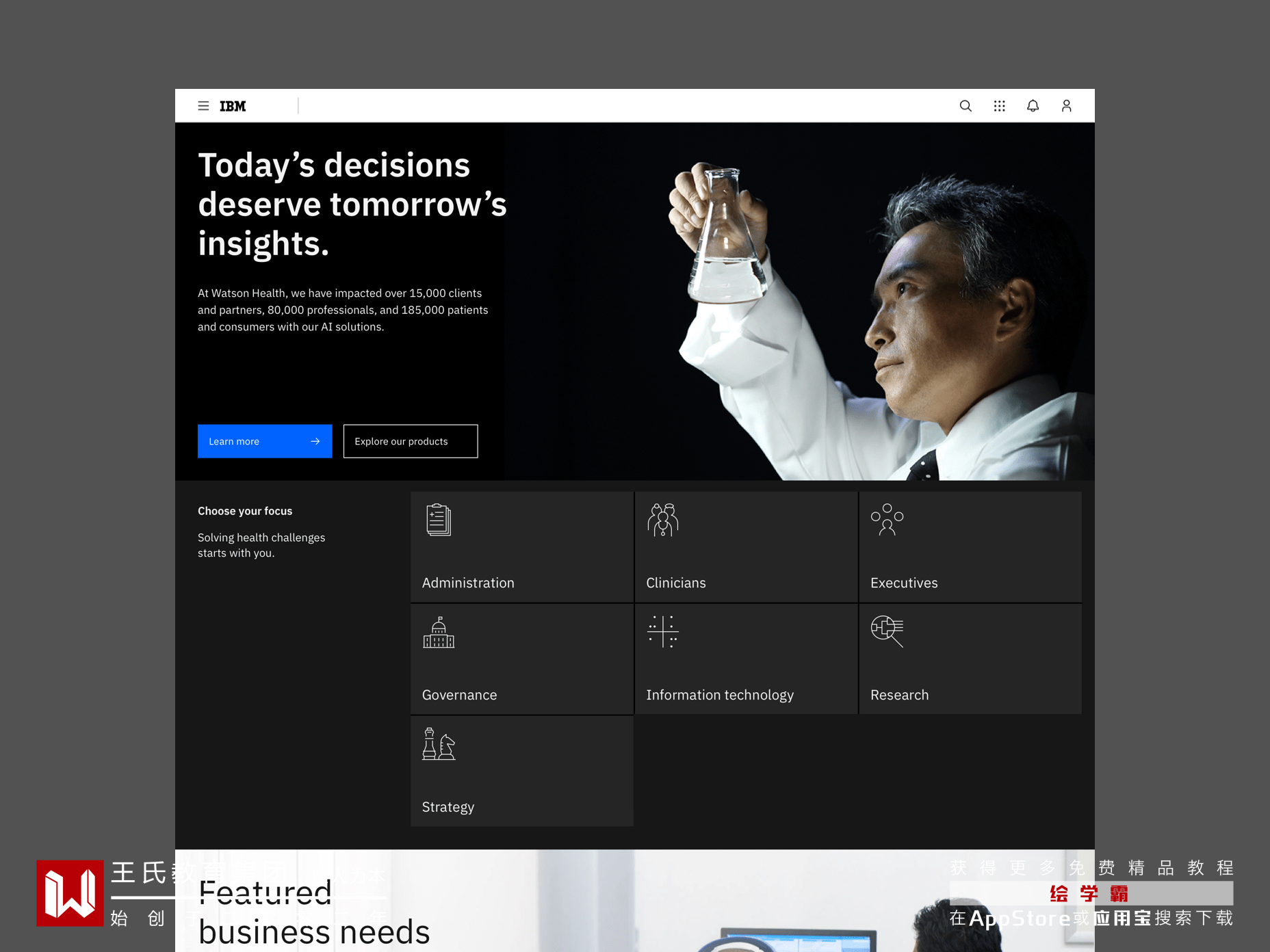Click the IBM logo

tap(233, 106)
